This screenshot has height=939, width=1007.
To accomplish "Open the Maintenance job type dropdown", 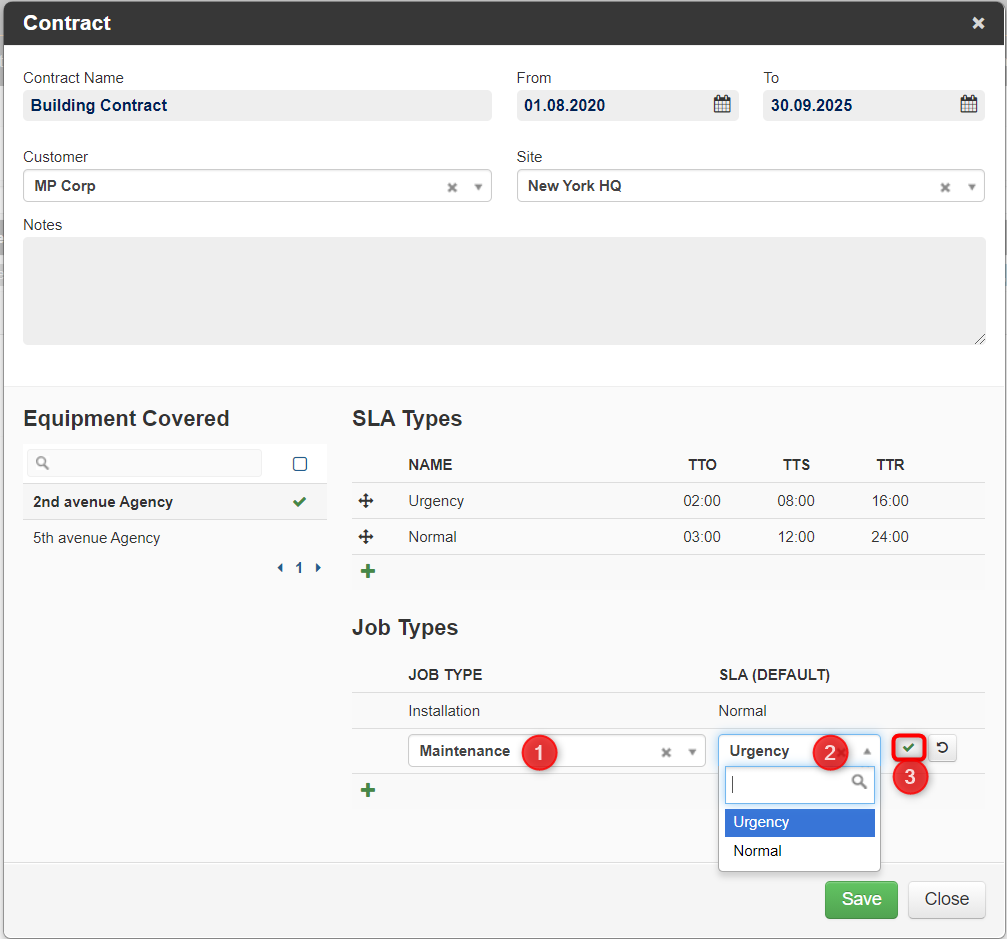I will tap(692, 752).
